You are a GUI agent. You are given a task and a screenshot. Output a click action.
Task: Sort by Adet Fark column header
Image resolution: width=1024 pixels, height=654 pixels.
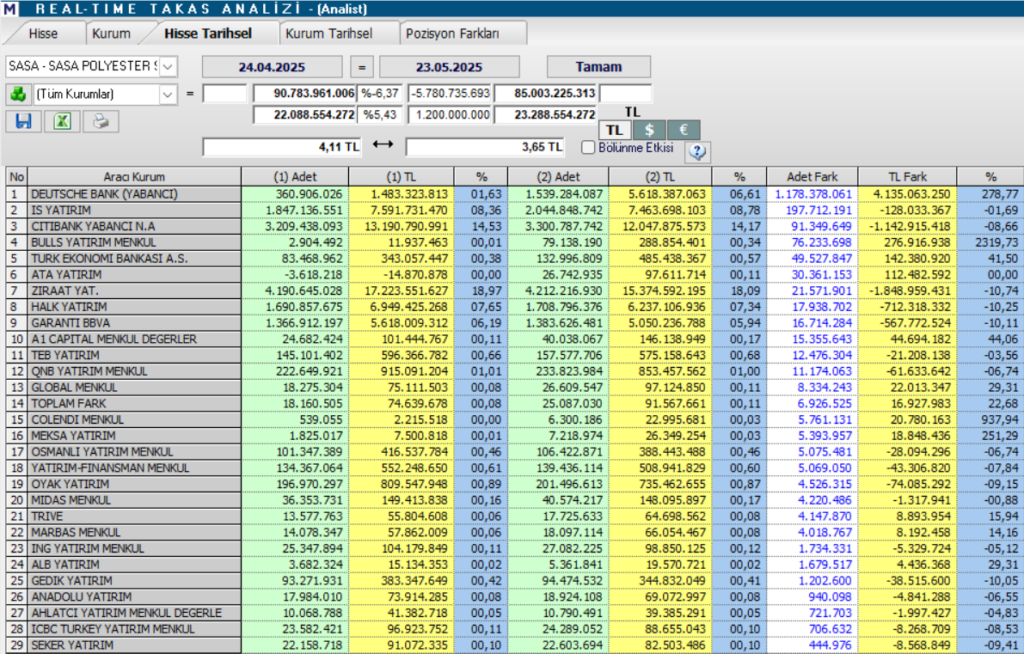[812, 176]
